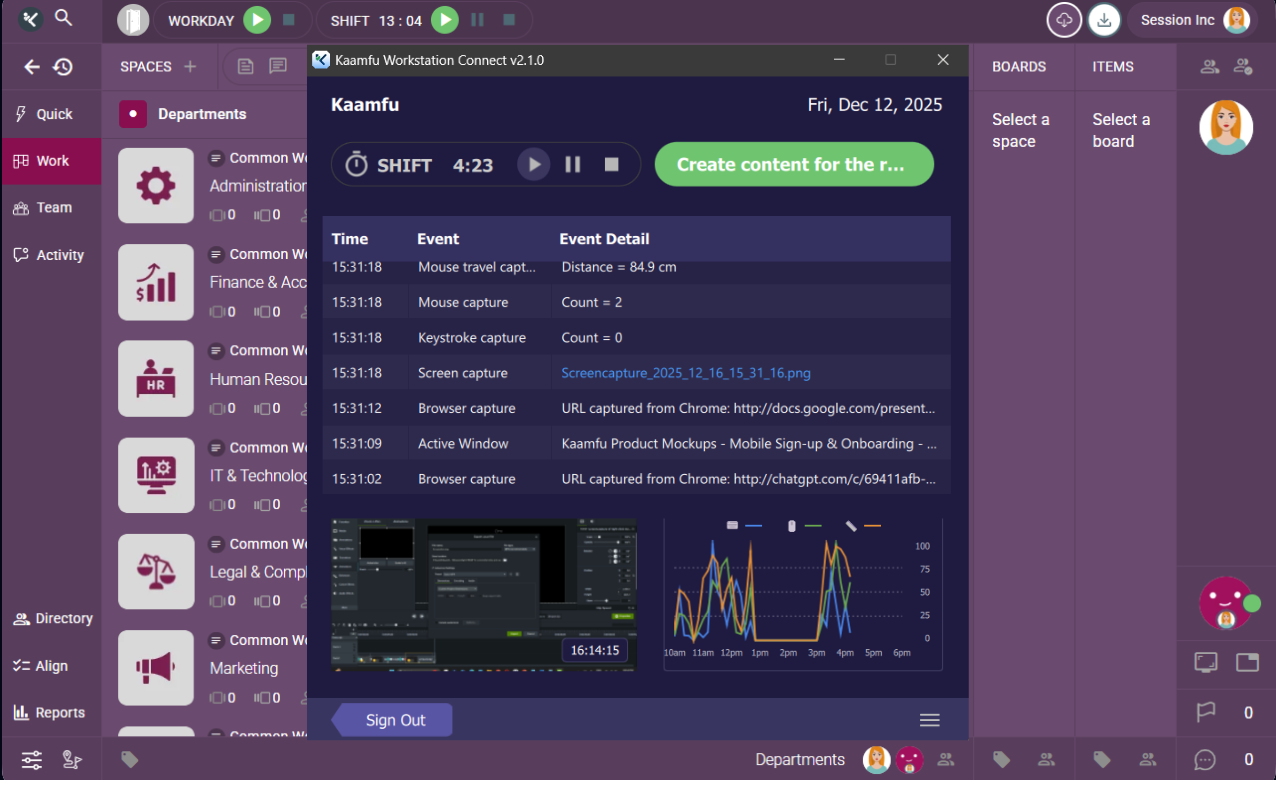Open the flag icon in right sidebar
The height and width of the screenshot is (785, 1276).
[1206, 712]
